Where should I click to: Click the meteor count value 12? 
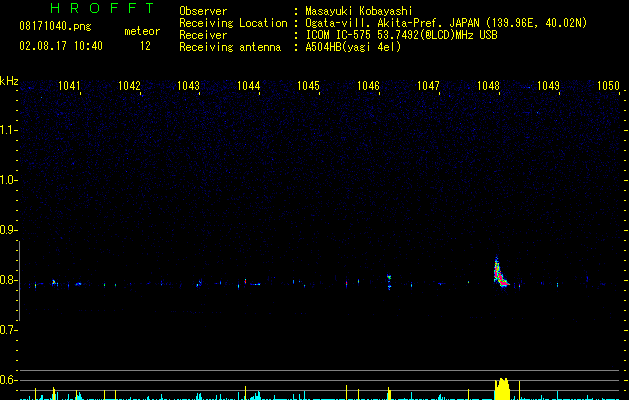pos(145,46)
